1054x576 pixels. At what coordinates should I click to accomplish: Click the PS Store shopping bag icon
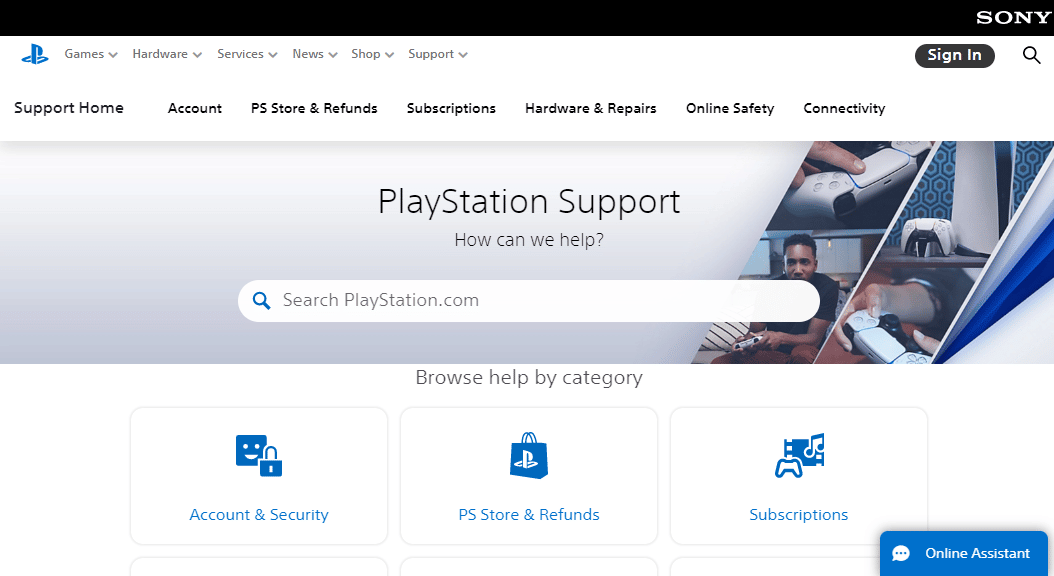[x=528, y=456]
